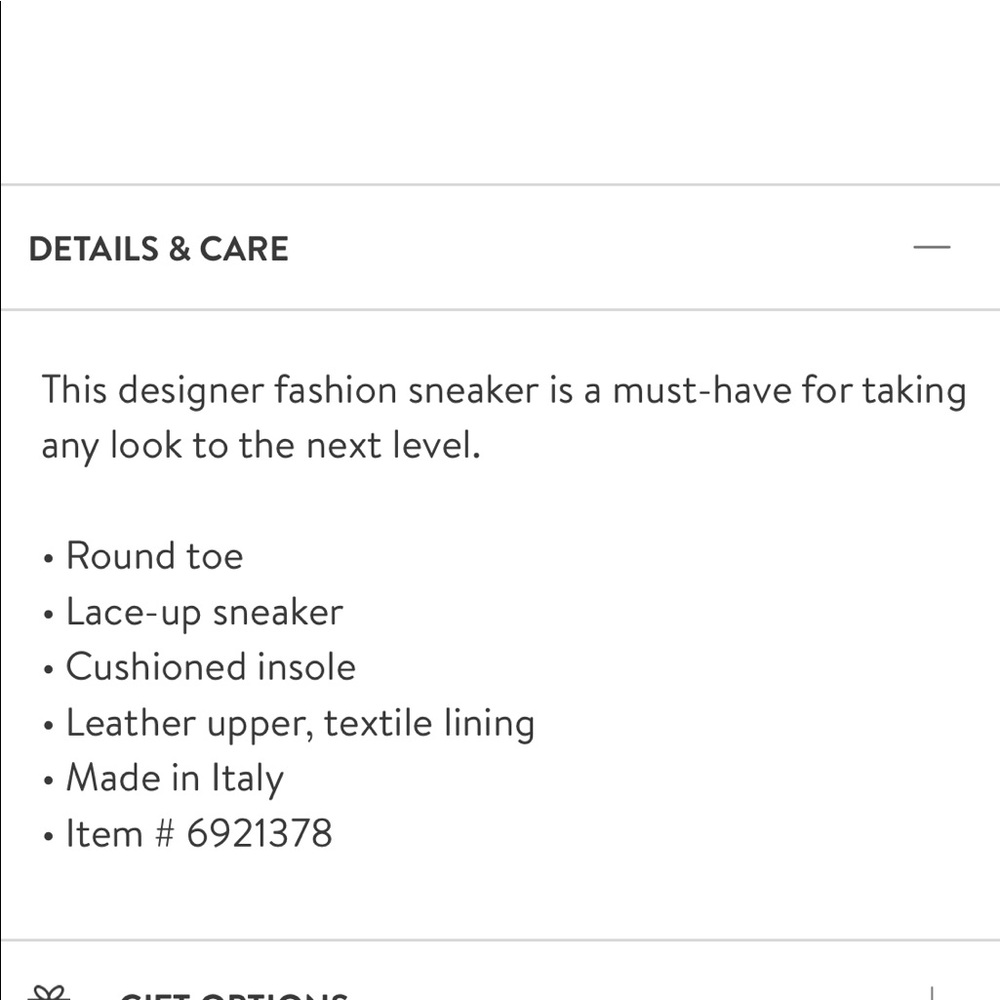Click the word 'designer' in the description

[x=191, y=391]
